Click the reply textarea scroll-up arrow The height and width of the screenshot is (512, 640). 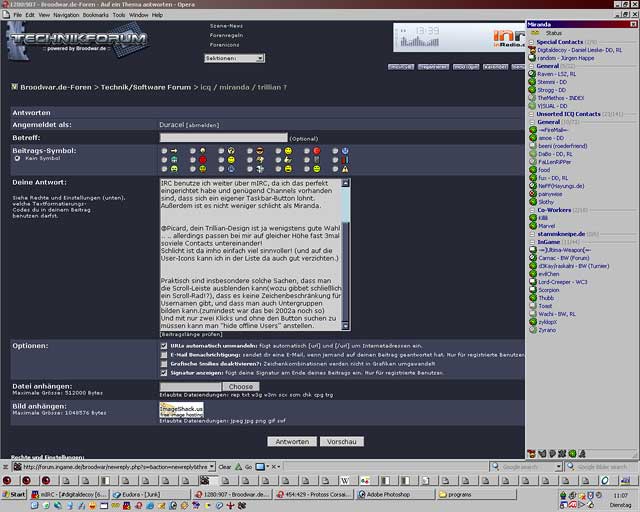point(345,183)
